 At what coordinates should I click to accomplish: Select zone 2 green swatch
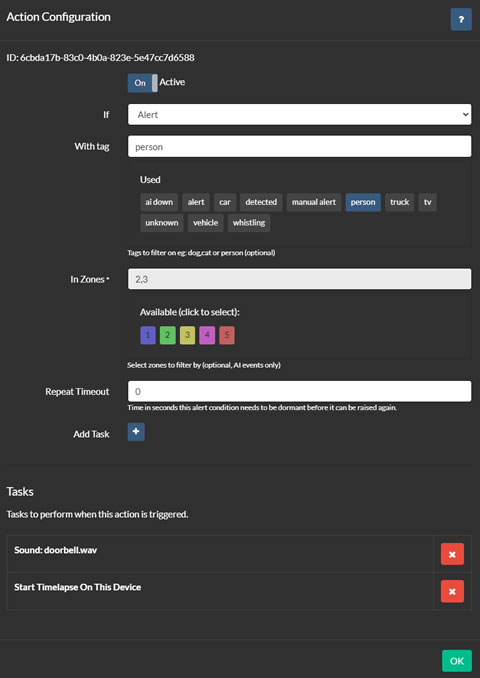[x=168, y=335]
